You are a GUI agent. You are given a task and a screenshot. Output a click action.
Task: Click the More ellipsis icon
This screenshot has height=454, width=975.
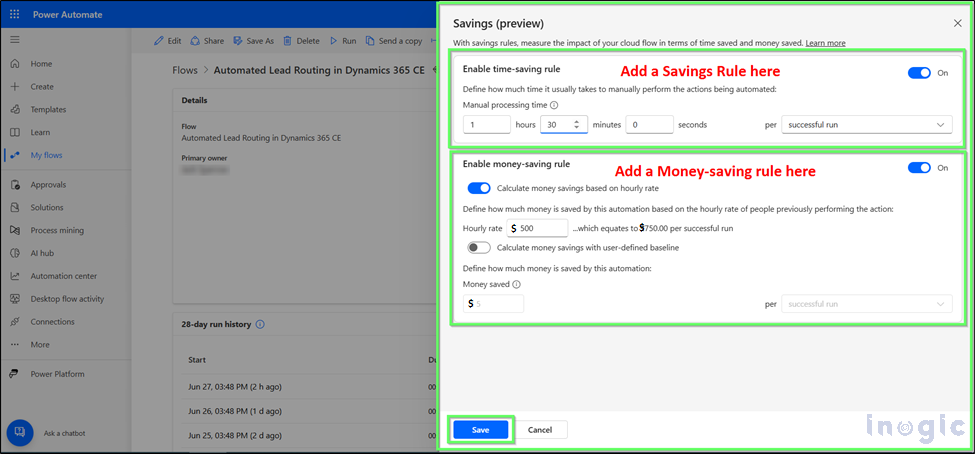point(16,345)
